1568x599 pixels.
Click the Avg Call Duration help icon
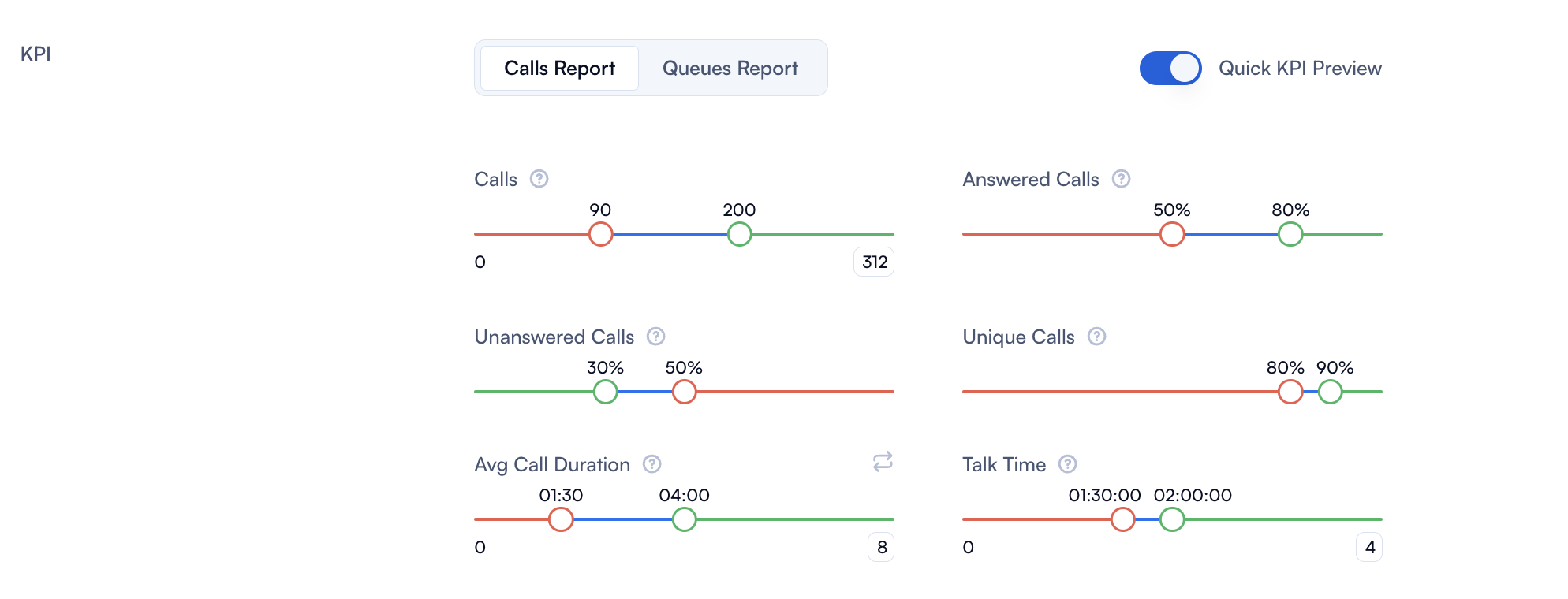[x=651, y=464]
